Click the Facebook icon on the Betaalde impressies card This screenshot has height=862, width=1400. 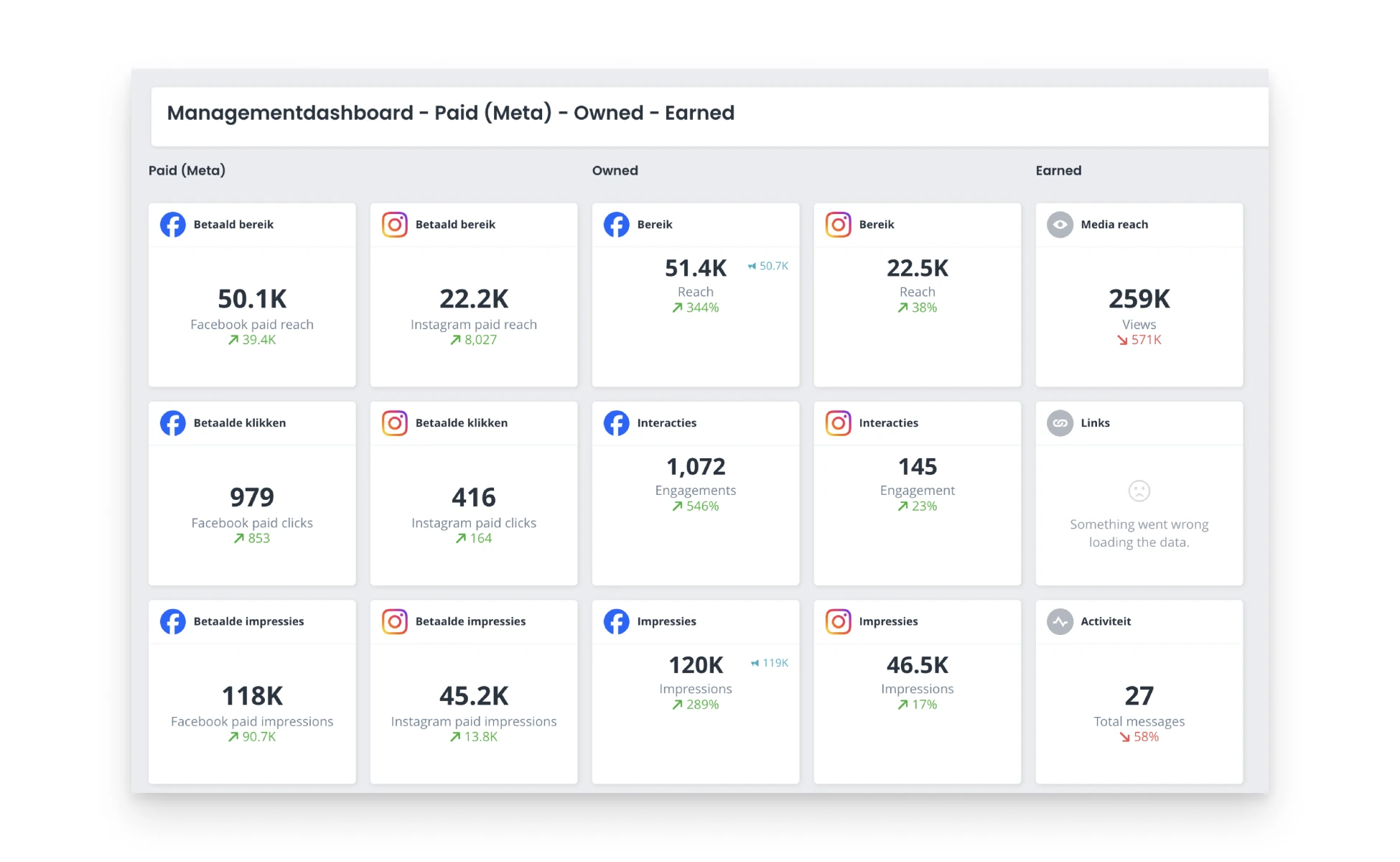(173, 621)
